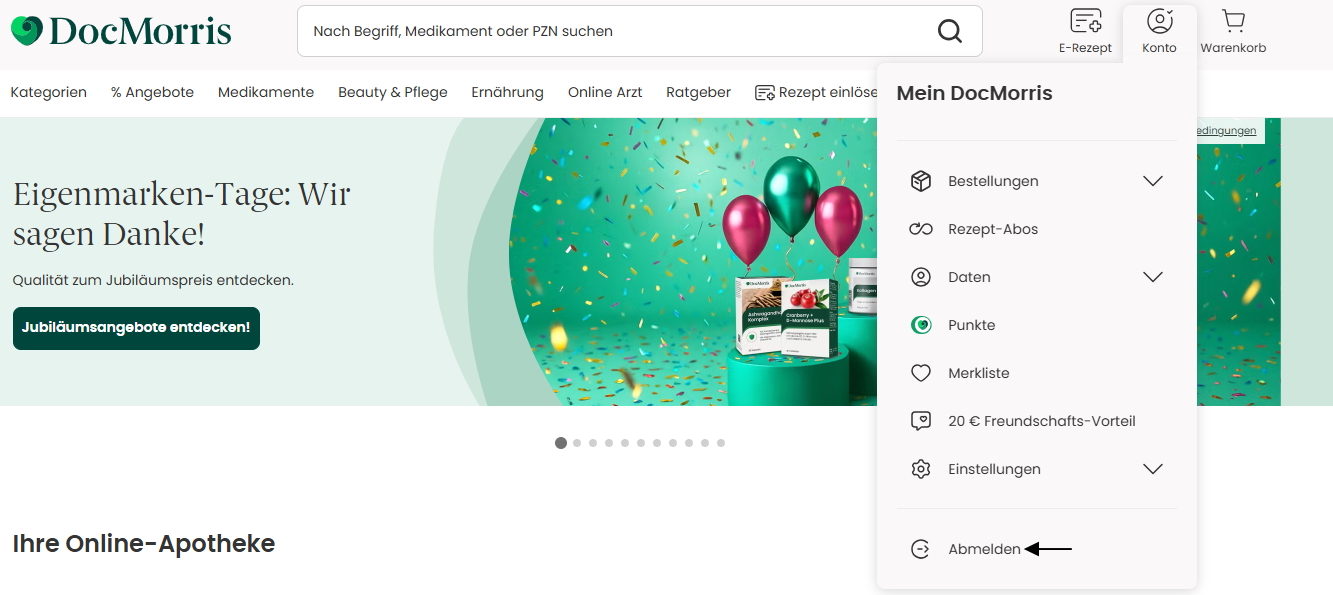Open Beauty & Pflege section
The height and width of the screenshot is (595, 1333).
(393, 92)
